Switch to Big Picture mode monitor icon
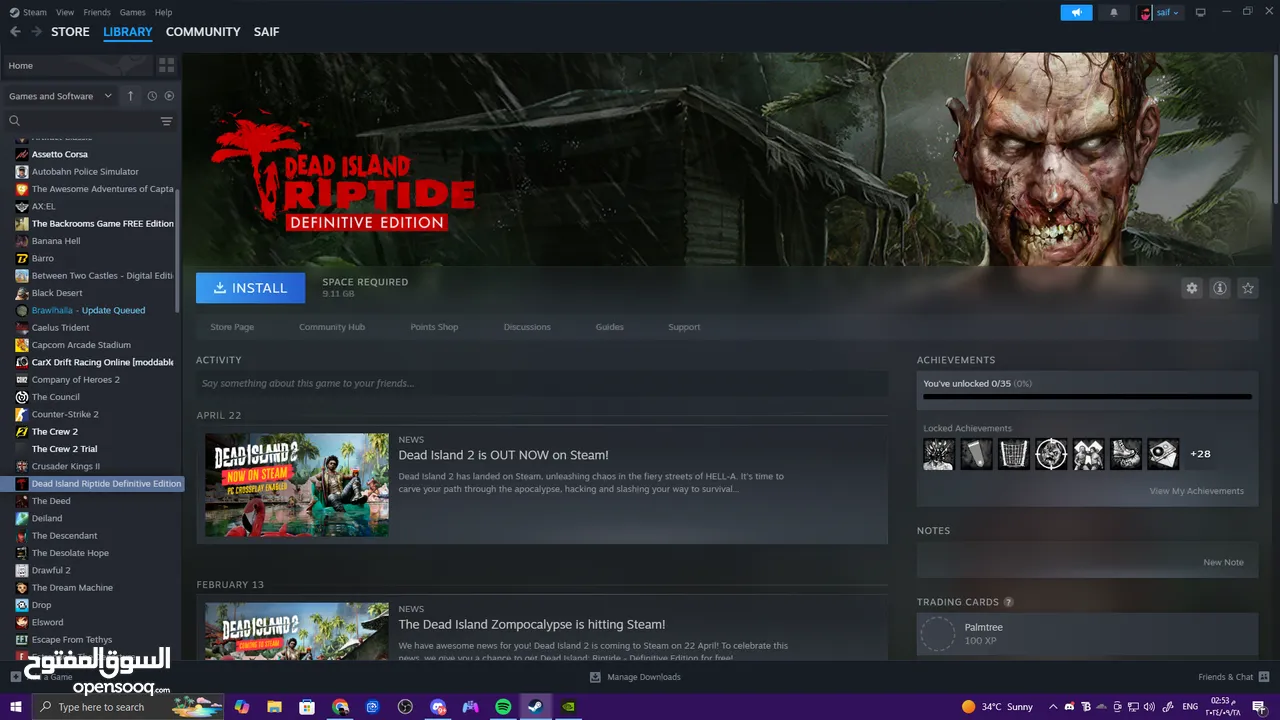Screen dimensions: 1280x720 click(x=1201, y=12)
